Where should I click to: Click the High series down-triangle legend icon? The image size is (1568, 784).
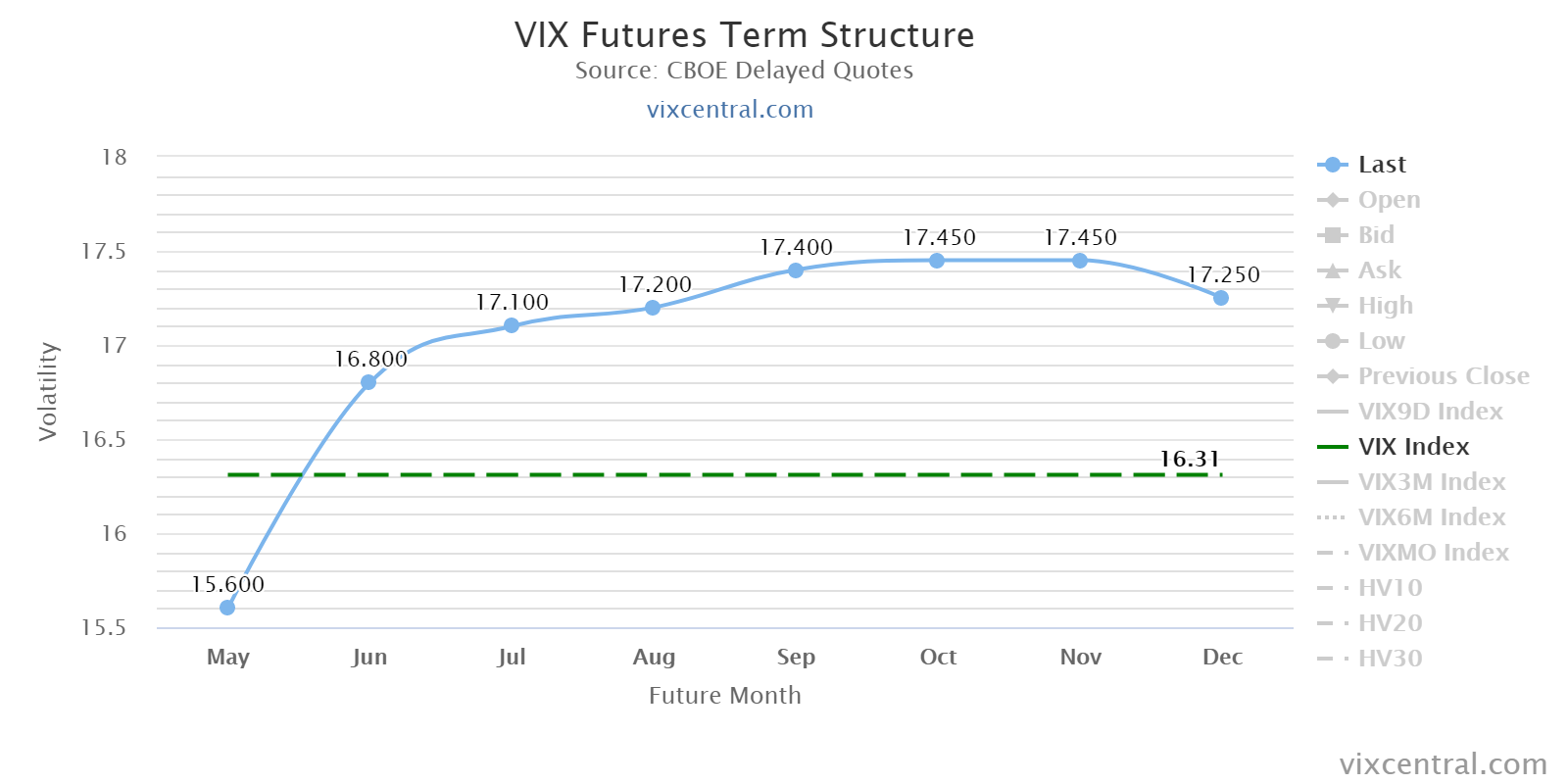point(1332,306)
